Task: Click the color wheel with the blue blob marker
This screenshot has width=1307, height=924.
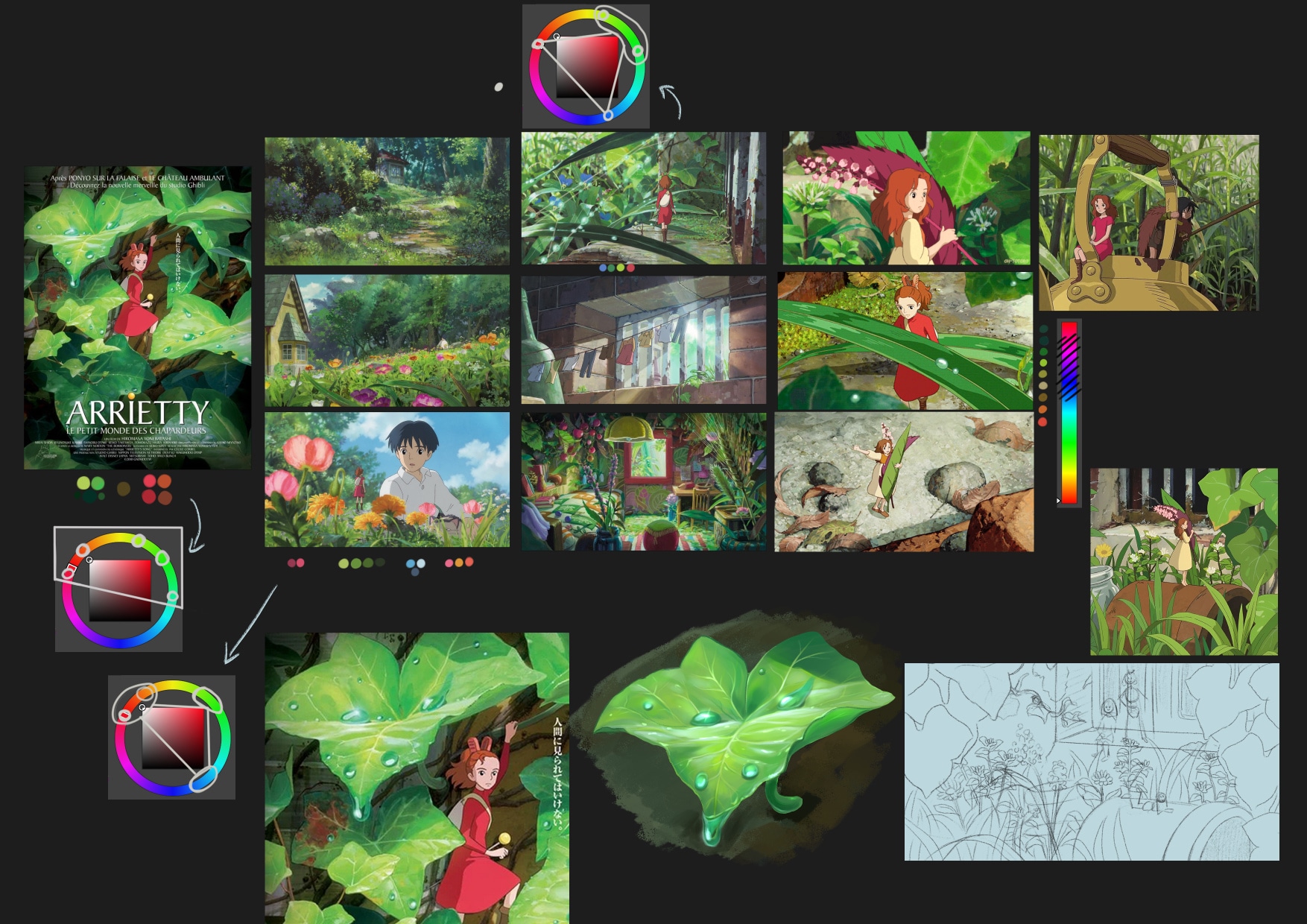Action: click(x=172, y=738)
